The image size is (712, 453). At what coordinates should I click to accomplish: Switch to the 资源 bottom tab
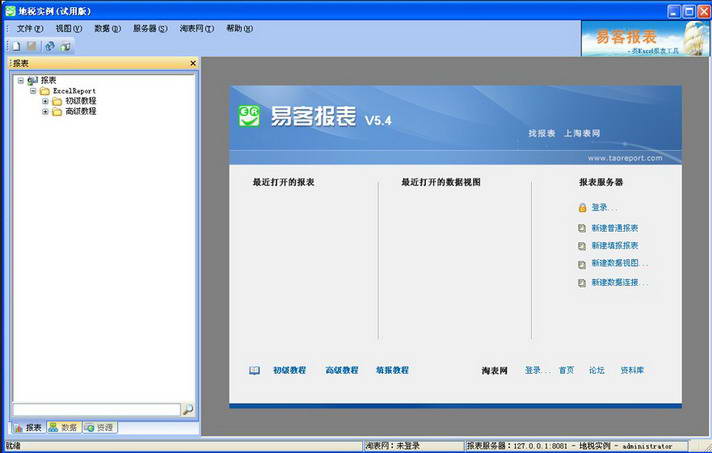(x=100, y=428)
